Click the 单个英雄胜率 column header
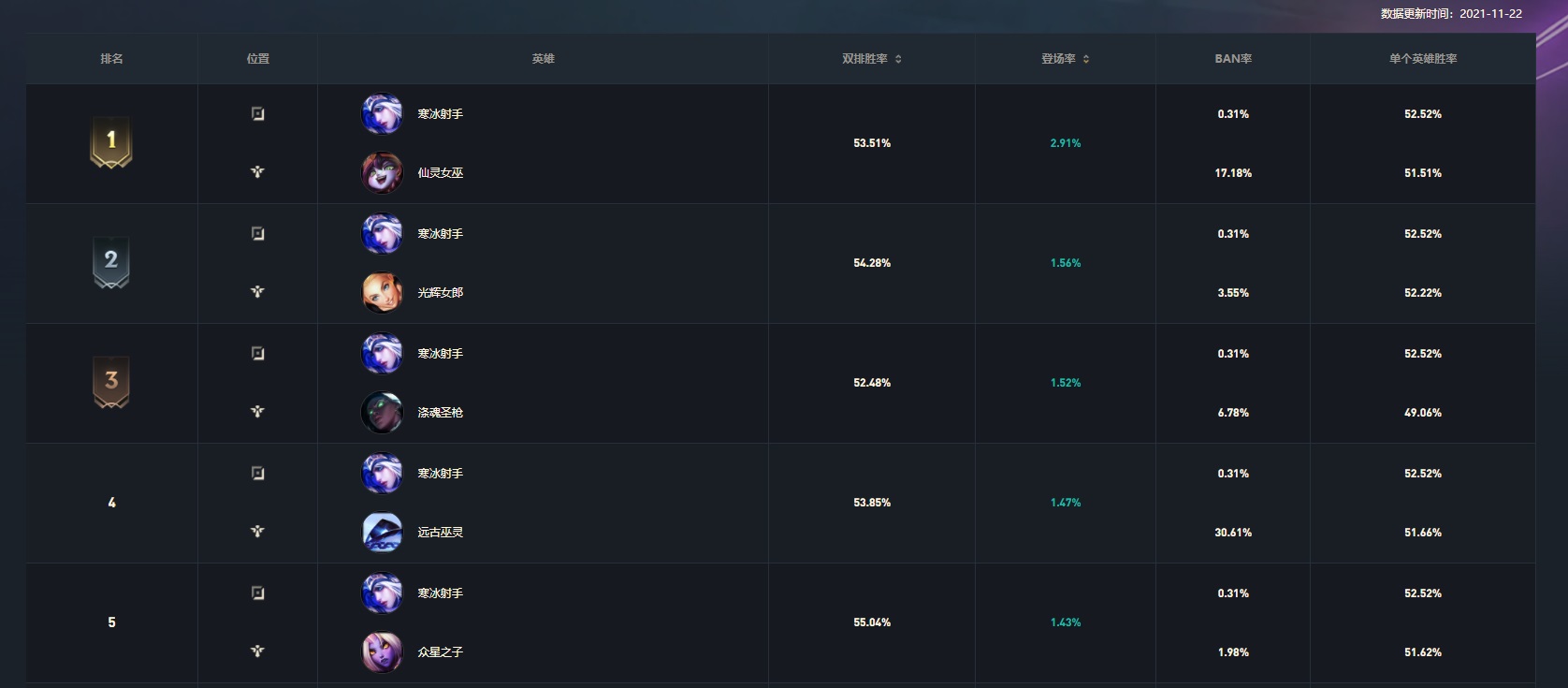 coord(1422,59)
